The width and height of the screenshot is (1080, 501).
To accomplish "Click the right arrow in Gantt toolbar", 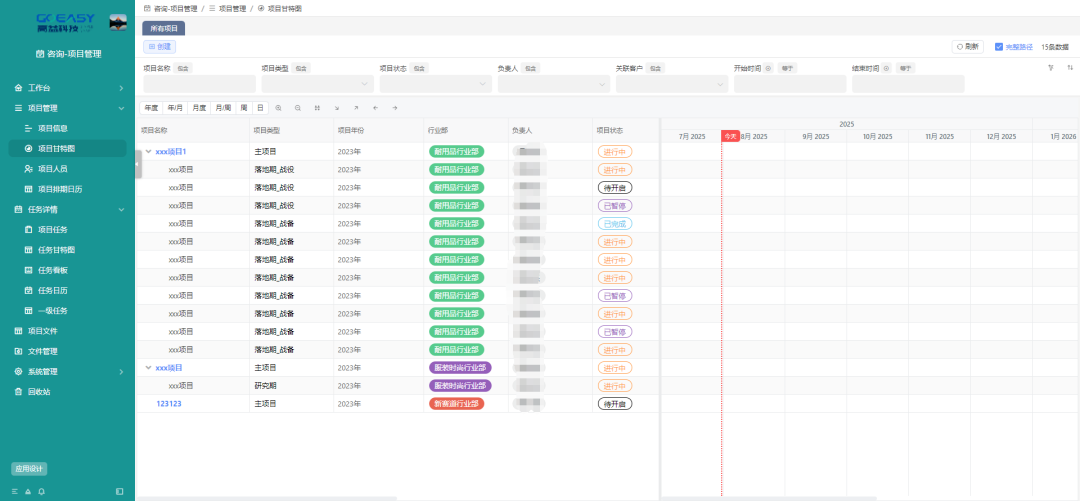I will tap(394, 107).
